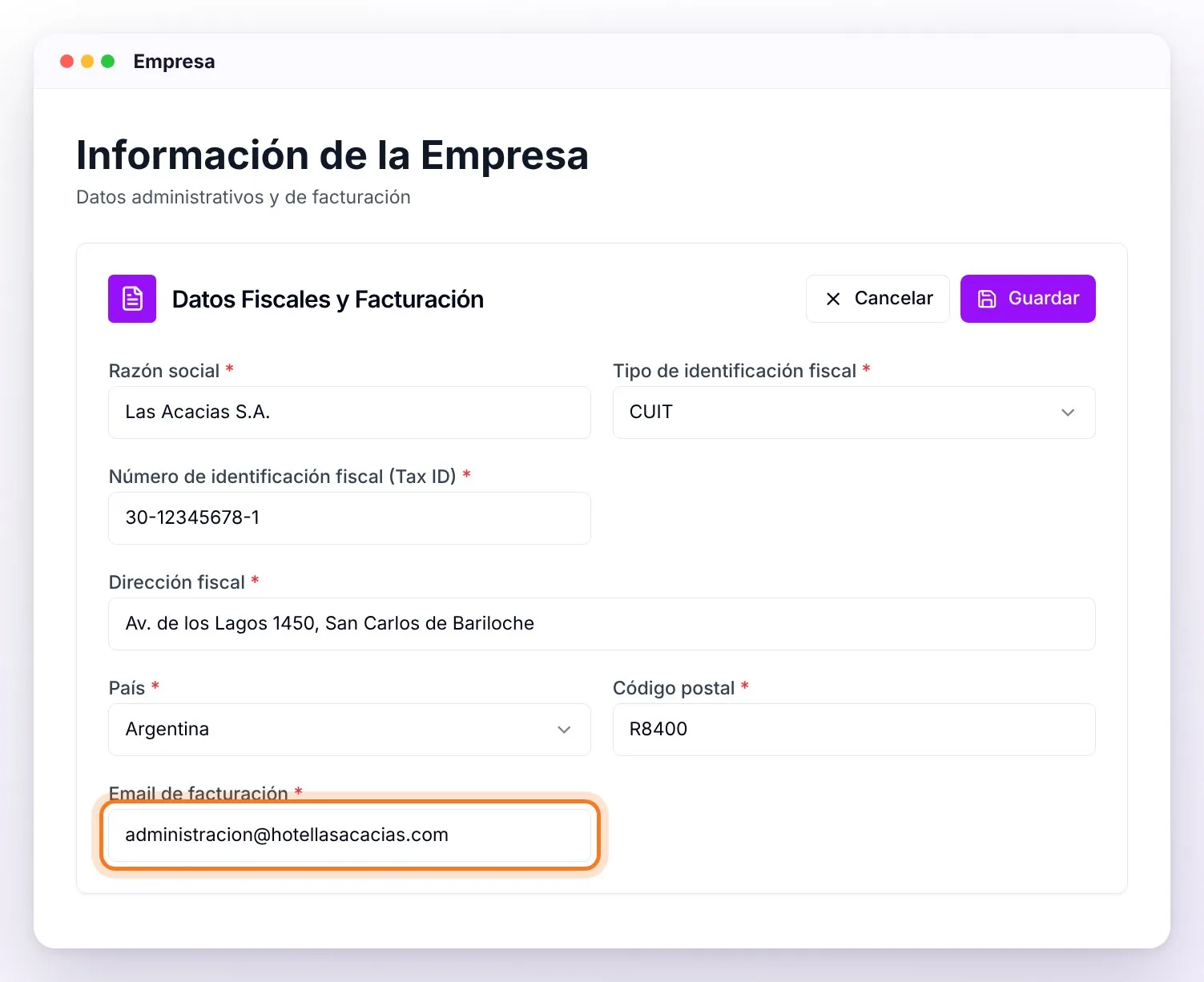Maximize the window using the green button
The image size is (1204, 982).
(x=108, y=62)
